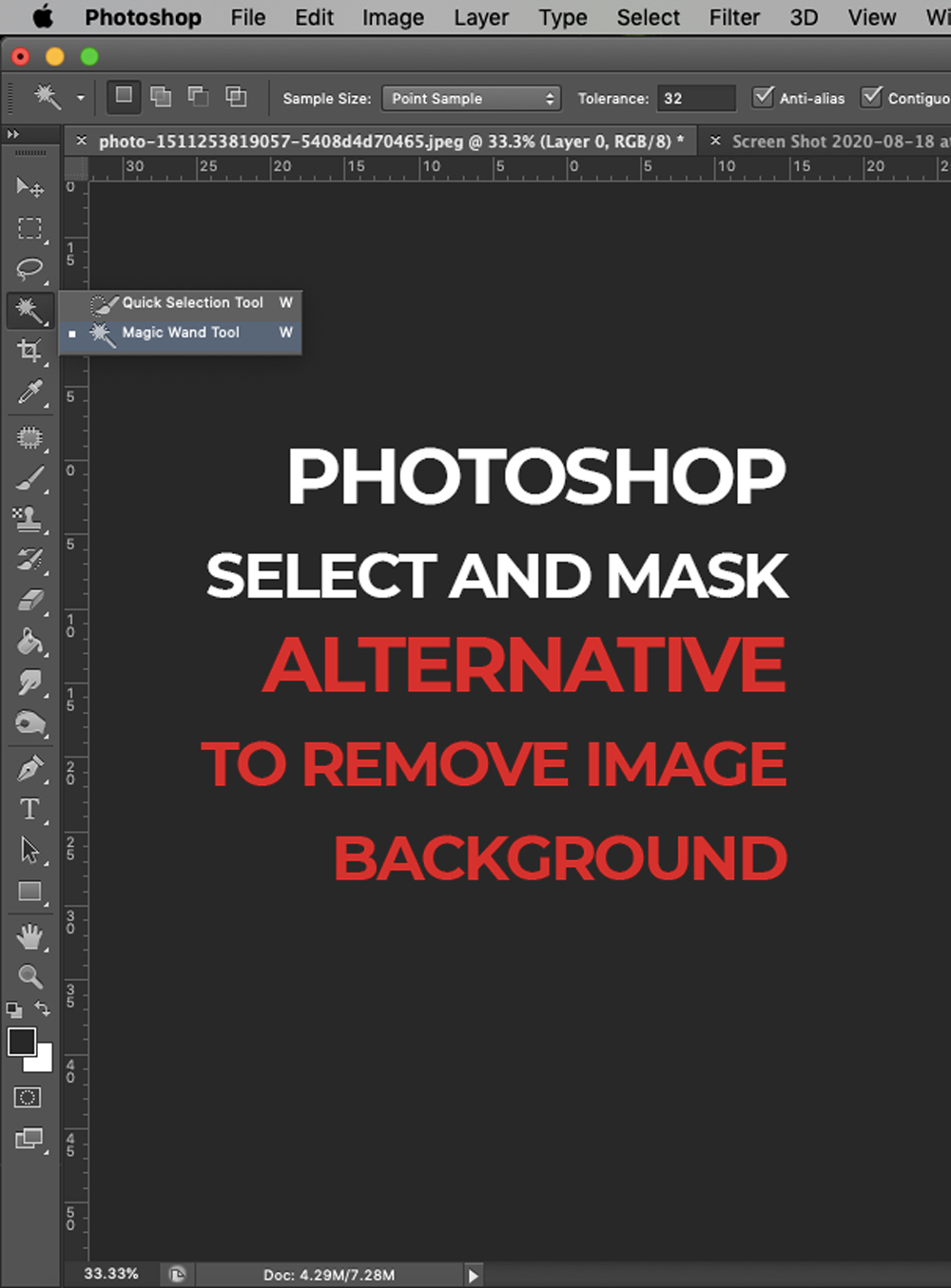The width and height of the screenshot is (951, 1288).
Task: Open the Apple menu
Action: pos(43,16)
